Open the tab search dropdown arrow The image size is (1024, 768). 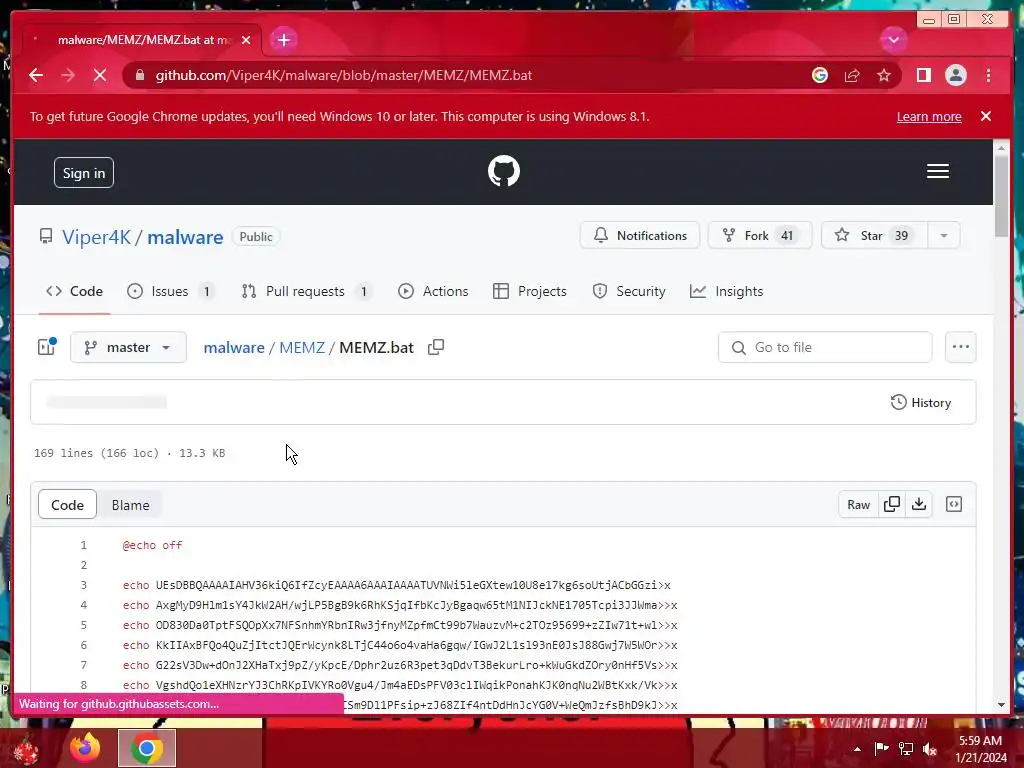point(893,40)
